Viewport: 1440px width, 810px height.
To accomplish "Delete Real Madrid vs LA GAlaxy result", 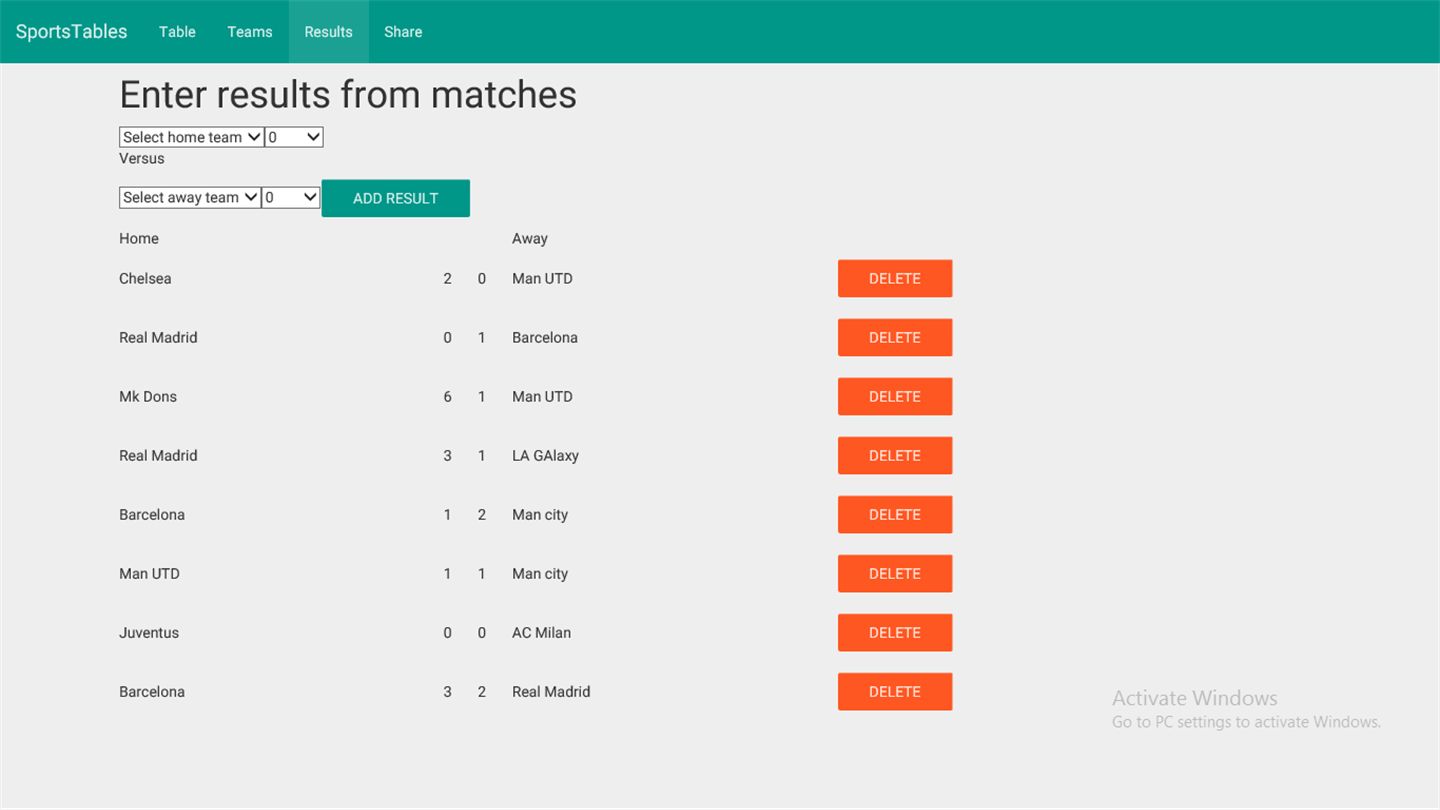I will (x=894, y=456).
